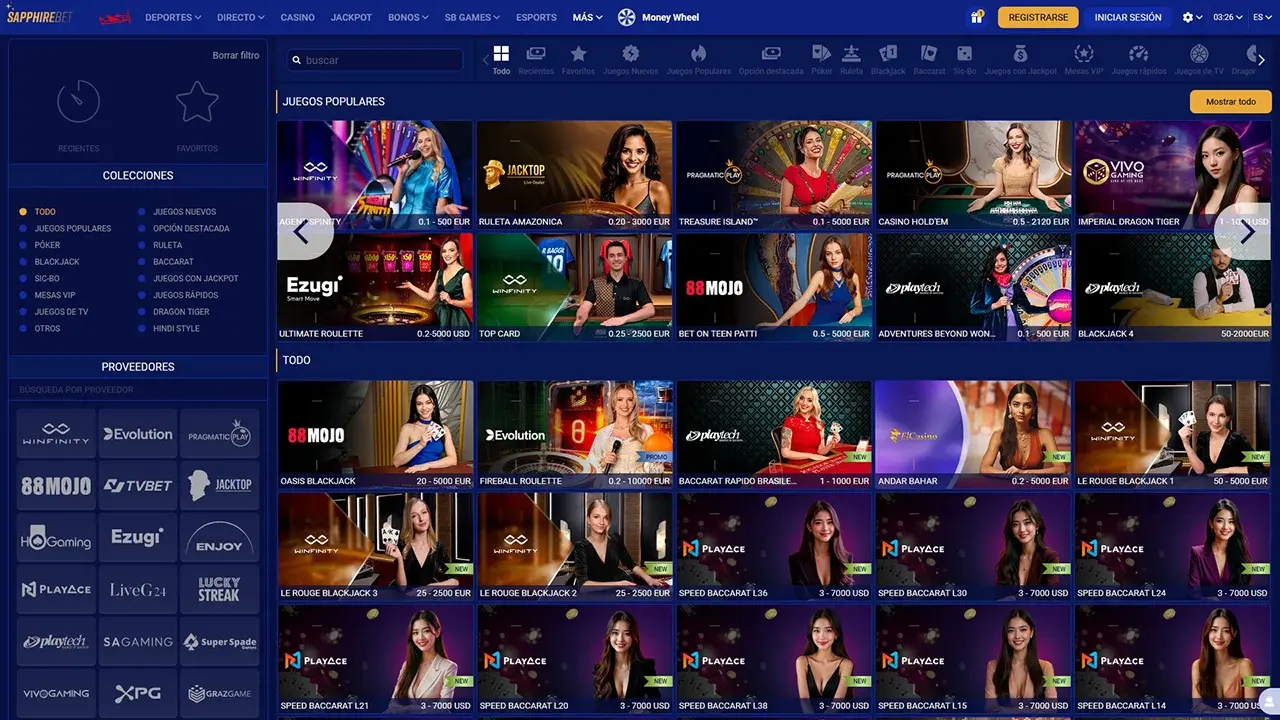Open the Jackpot menu item
This screenshot has width=1280, height=720.
pyautogui.click(x=351, y=17)
